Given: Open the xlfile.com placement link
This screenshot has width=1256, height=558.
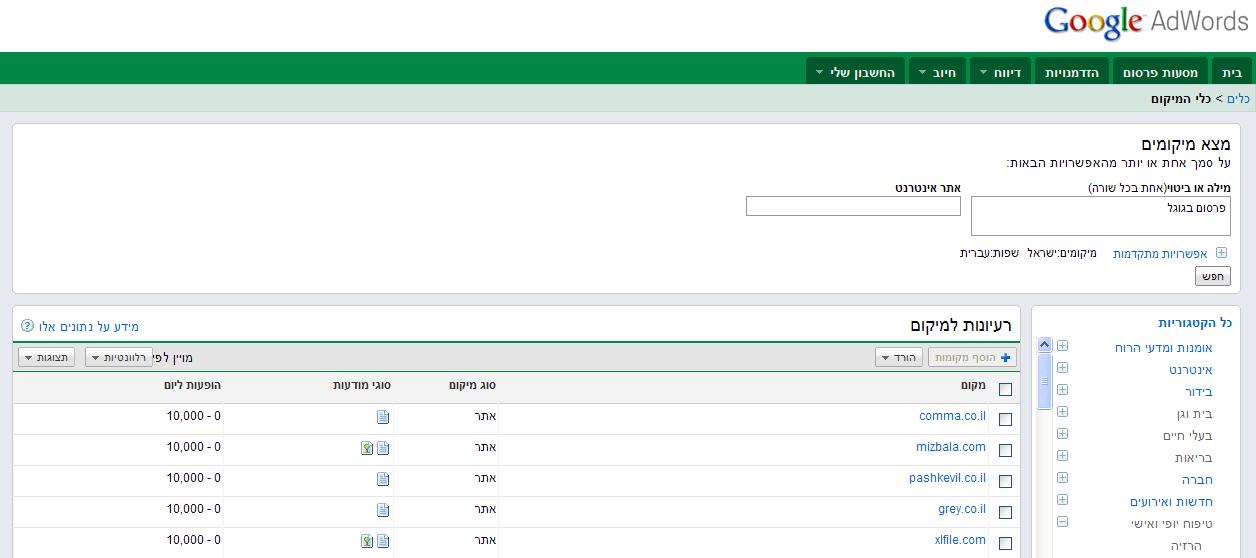Looking at the screenshot, I should pyautogui.click(x=960, y=540).
